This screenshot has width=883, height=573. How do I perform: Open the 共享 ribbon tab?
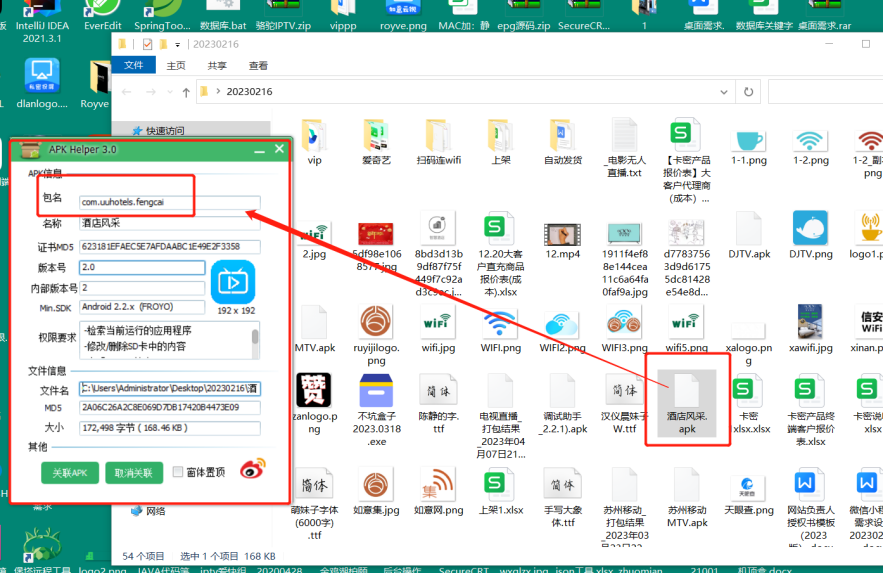tap(217, 66)
